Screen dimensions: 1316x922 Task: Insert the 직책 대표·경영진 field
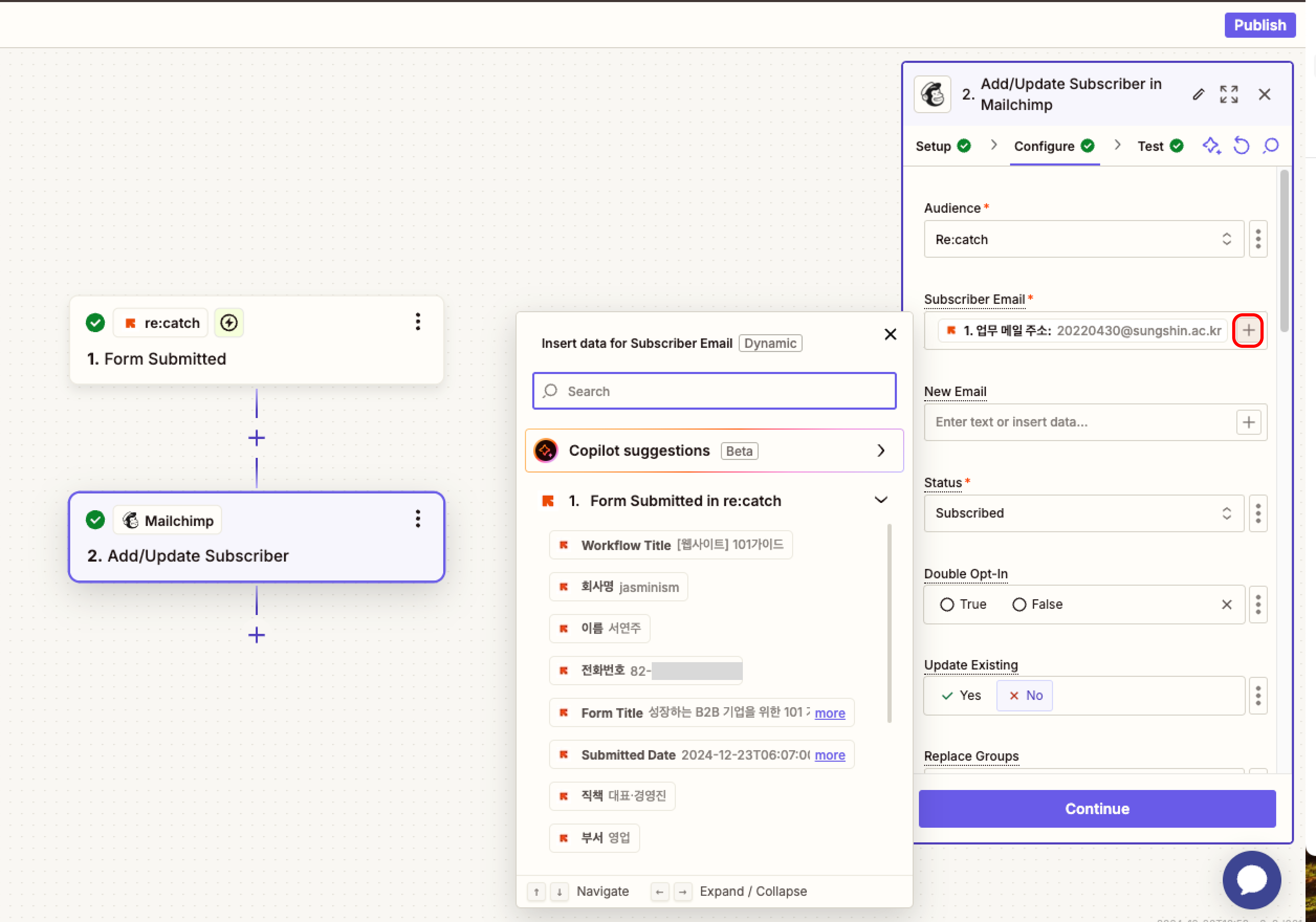click(612, 796)
